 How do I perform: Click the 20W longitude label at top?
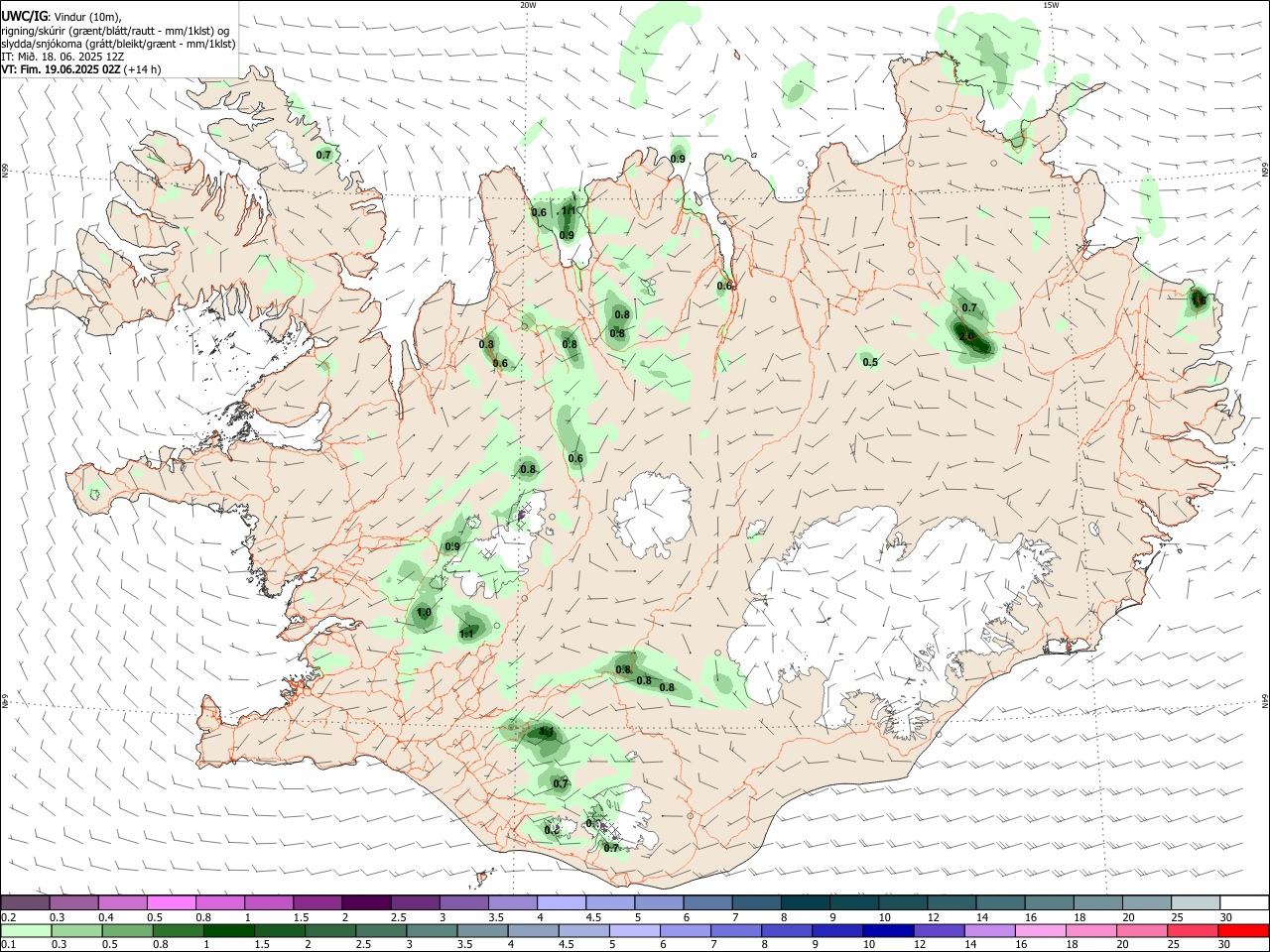528,5
